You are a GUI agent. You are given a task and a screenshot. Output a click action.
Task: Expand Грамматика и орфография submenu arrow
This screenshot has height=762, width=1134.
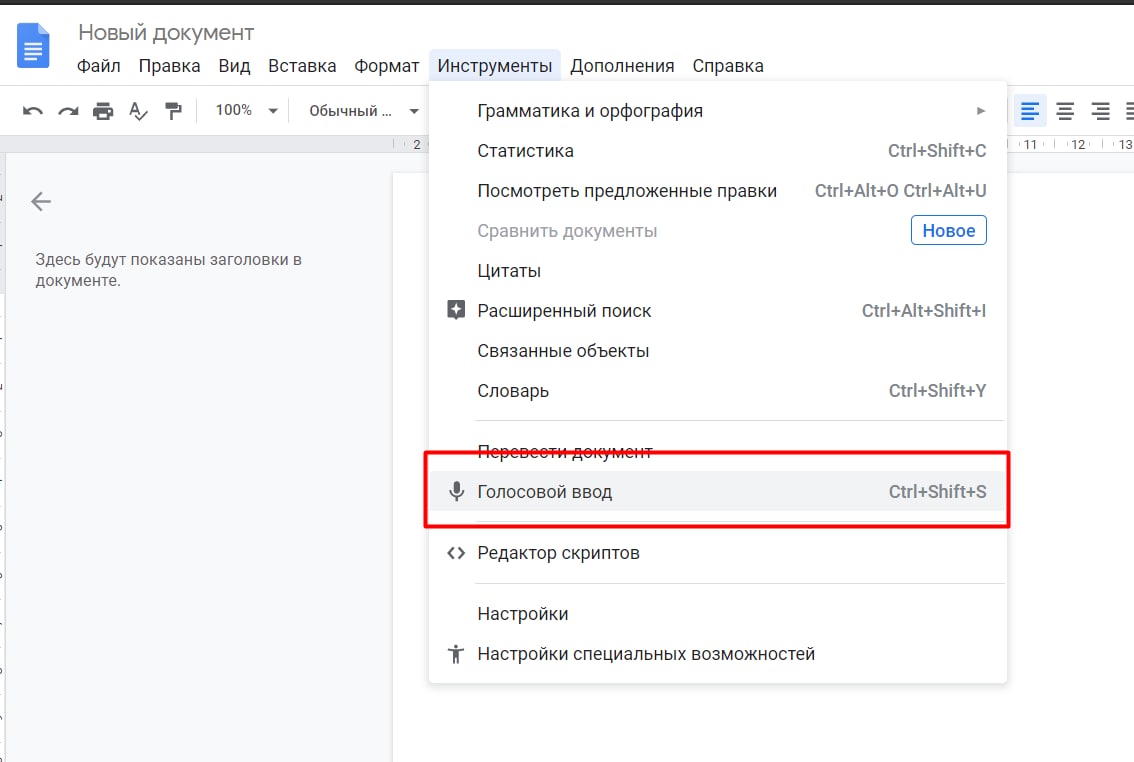click(981, 111)
